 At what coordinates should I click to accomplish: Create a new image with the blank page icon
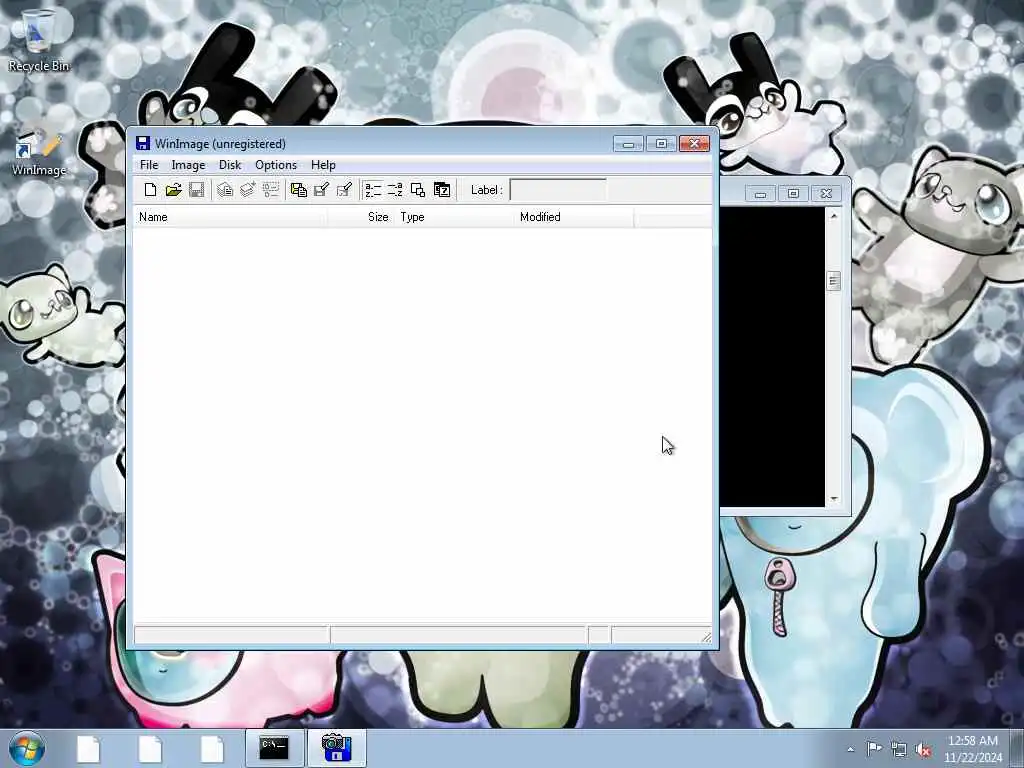150,190
